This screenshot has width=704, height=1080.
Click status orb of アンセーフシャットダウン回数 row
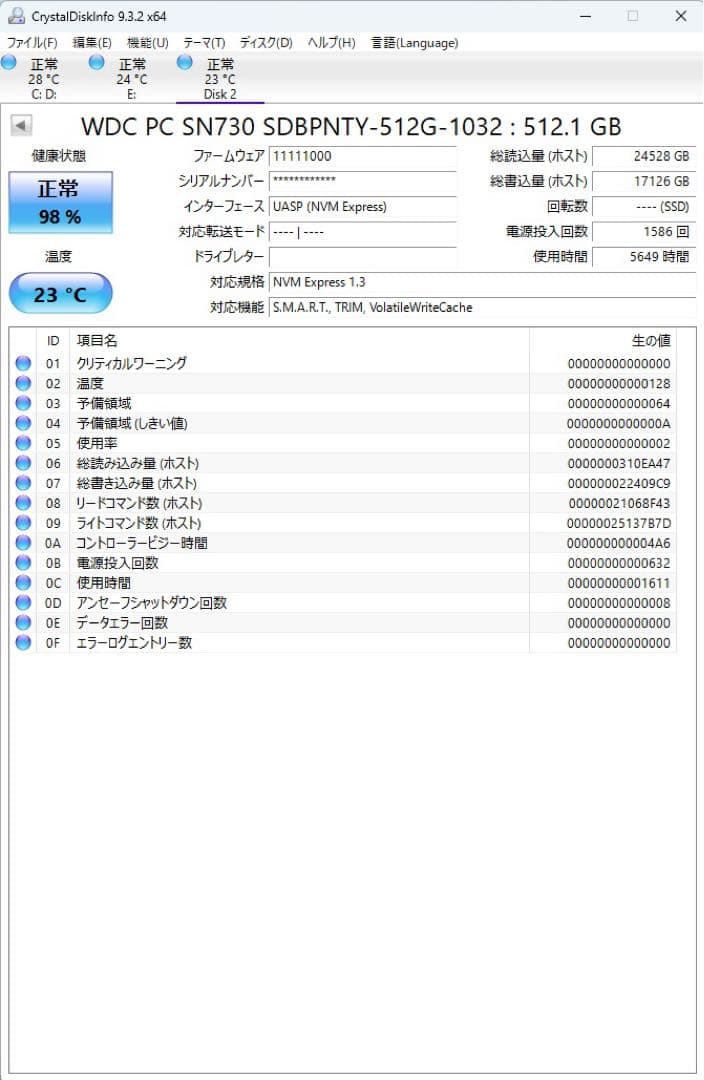pos(23,603)
